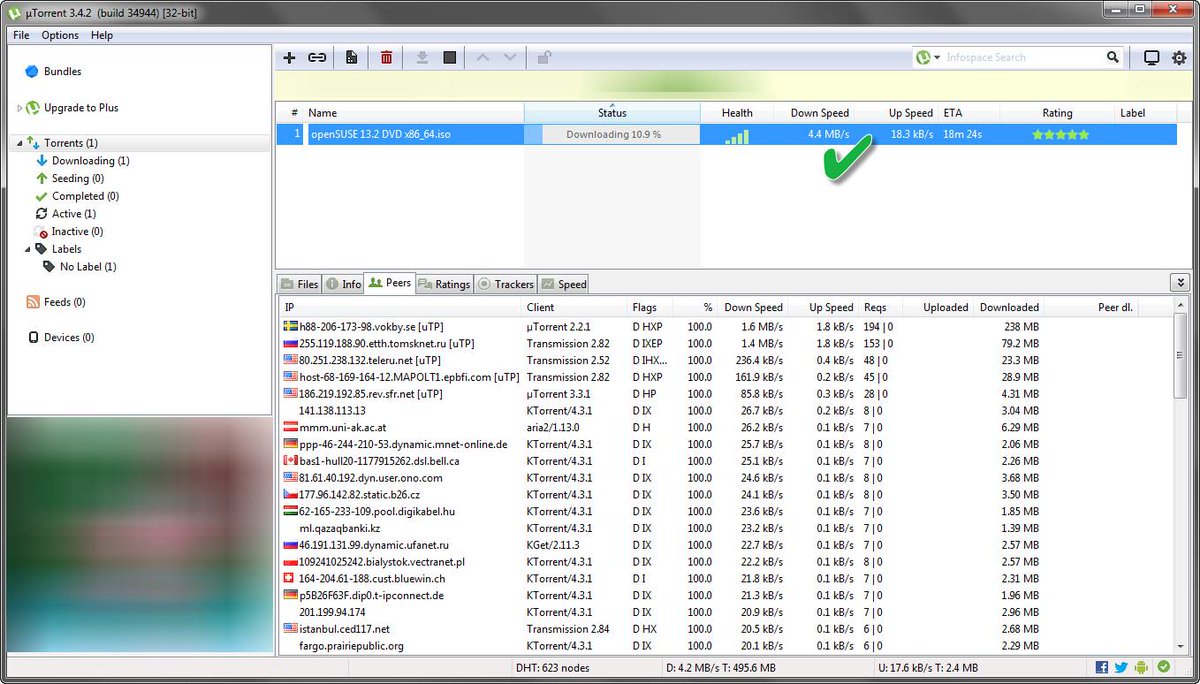Share via the Facebook icon
1200x684 pixels.
click(1101, 667)
